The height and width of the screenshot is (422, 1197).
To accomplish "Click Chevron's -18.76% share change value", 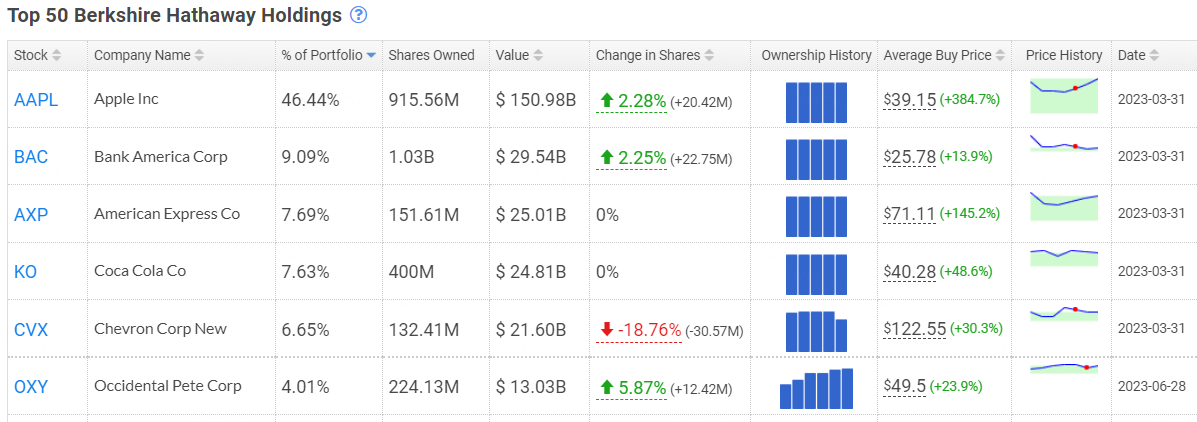I will click(x=648, y=330).
